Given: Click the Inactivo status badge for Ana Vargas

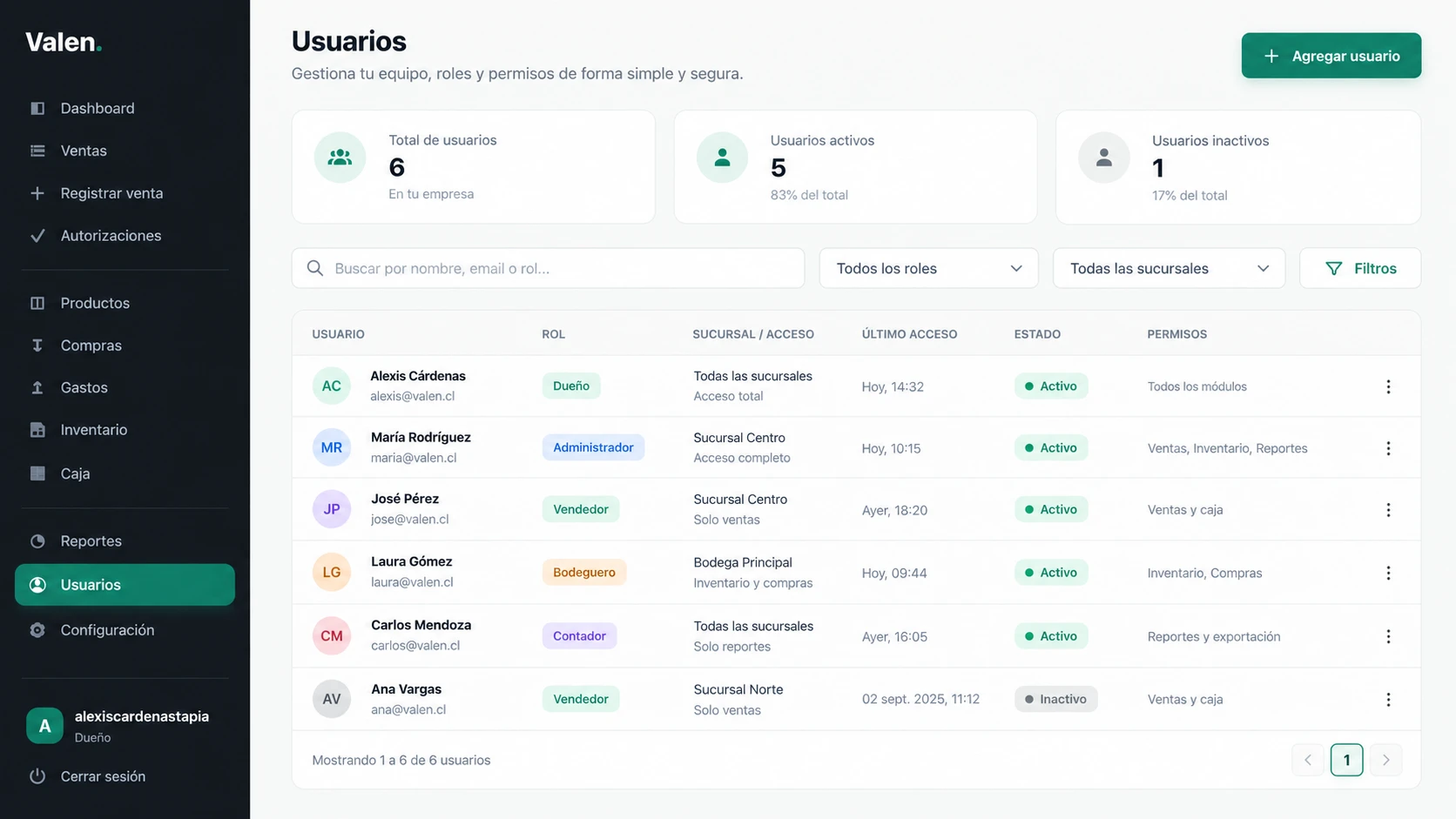Looking at the screenshot, I should (x=1055, y=699).
